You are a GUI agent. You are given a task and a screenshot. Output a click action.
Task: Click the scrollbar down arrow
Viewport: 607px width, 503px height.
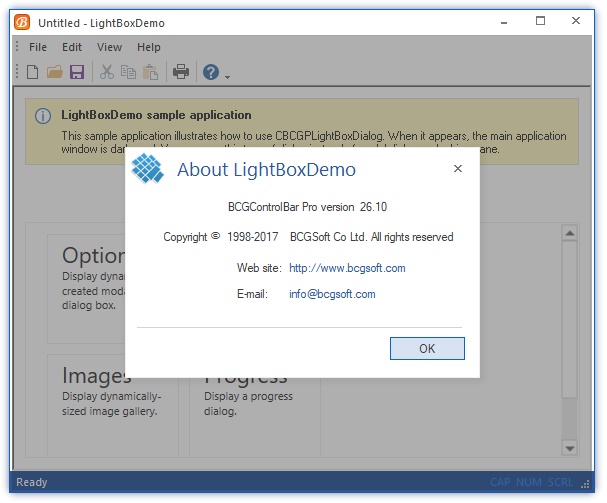point(570,448)
